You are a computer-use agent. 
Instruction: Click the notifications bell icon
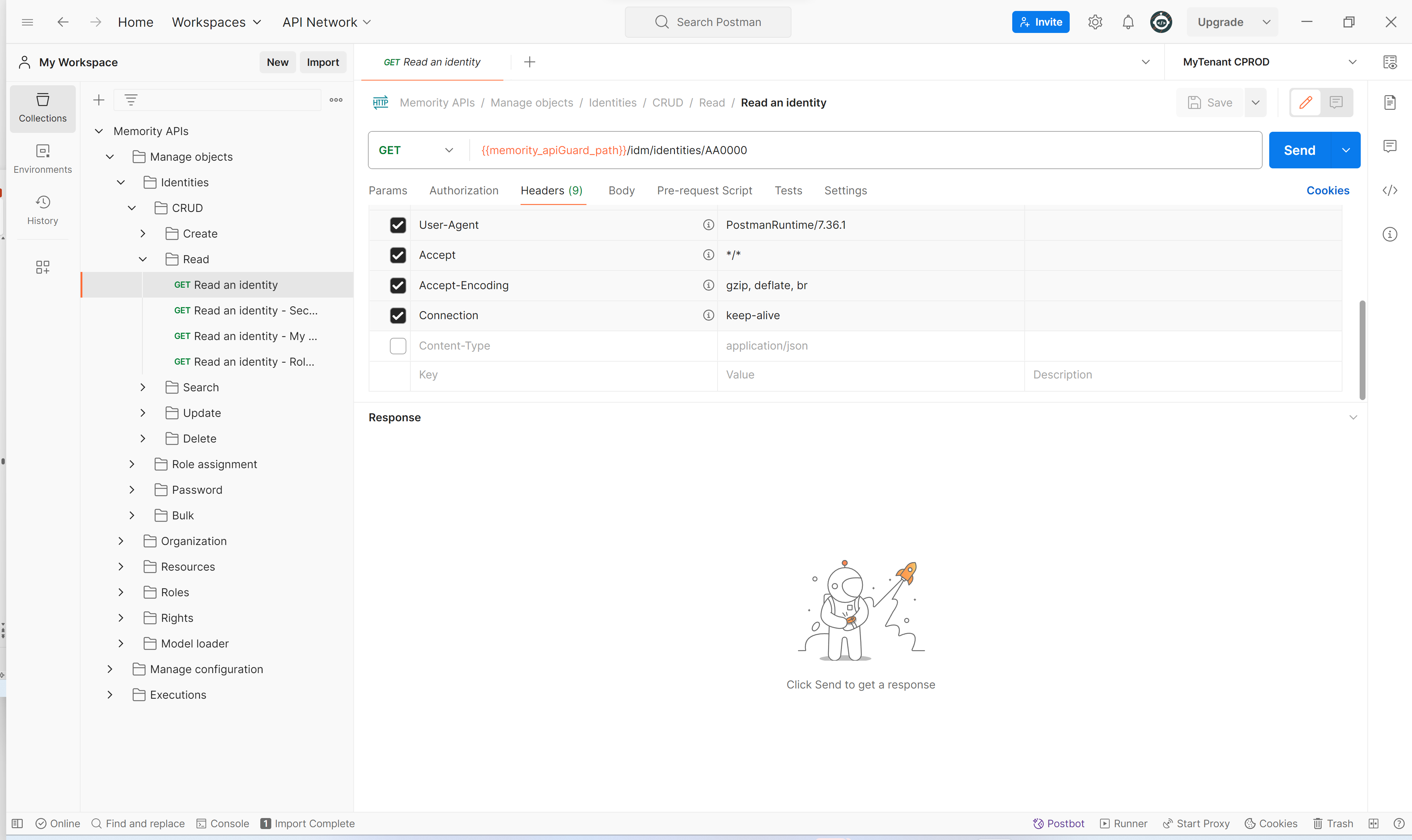[x=1128, y=22]
